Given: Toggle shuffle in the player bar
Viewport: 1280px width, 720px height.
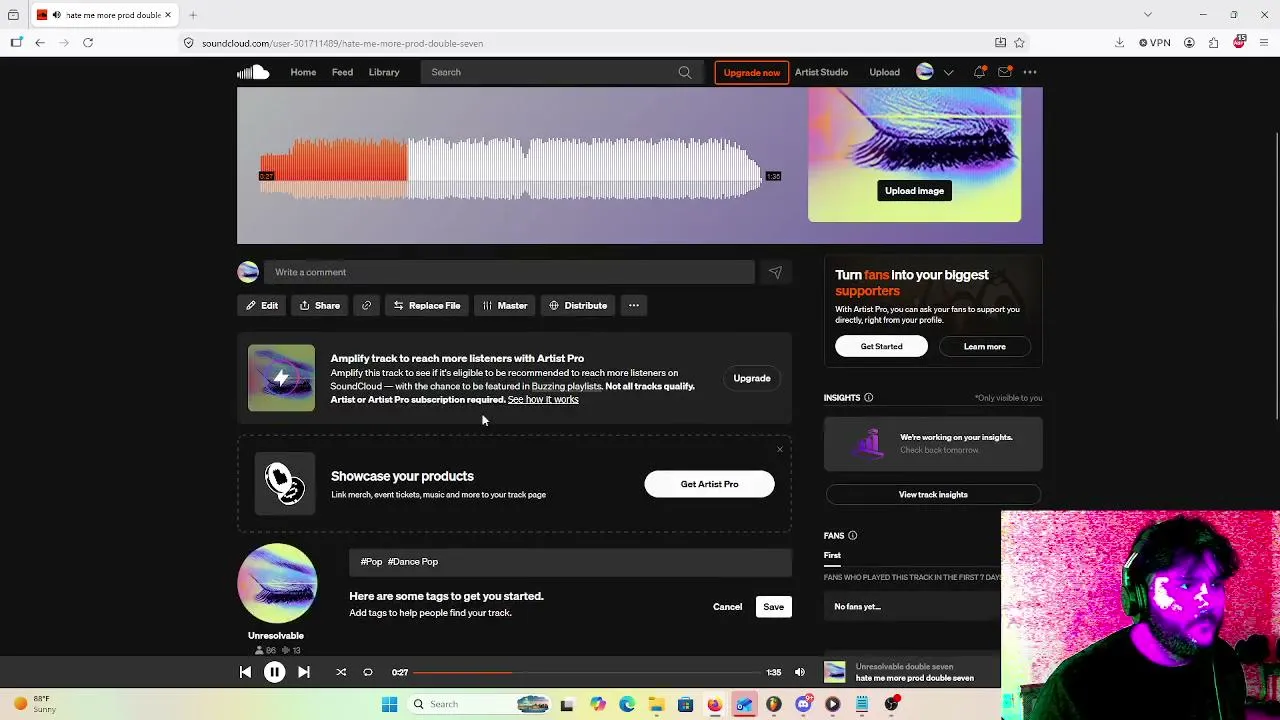Looking at the screenshot, I should (x=341, y=672).
